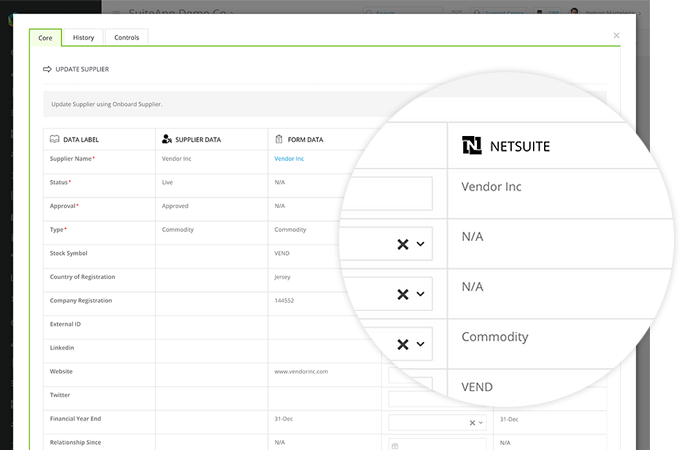Click the arrow icon beside Update Supplier
Viewport: 683px width, 450px height.
point(47,69)
